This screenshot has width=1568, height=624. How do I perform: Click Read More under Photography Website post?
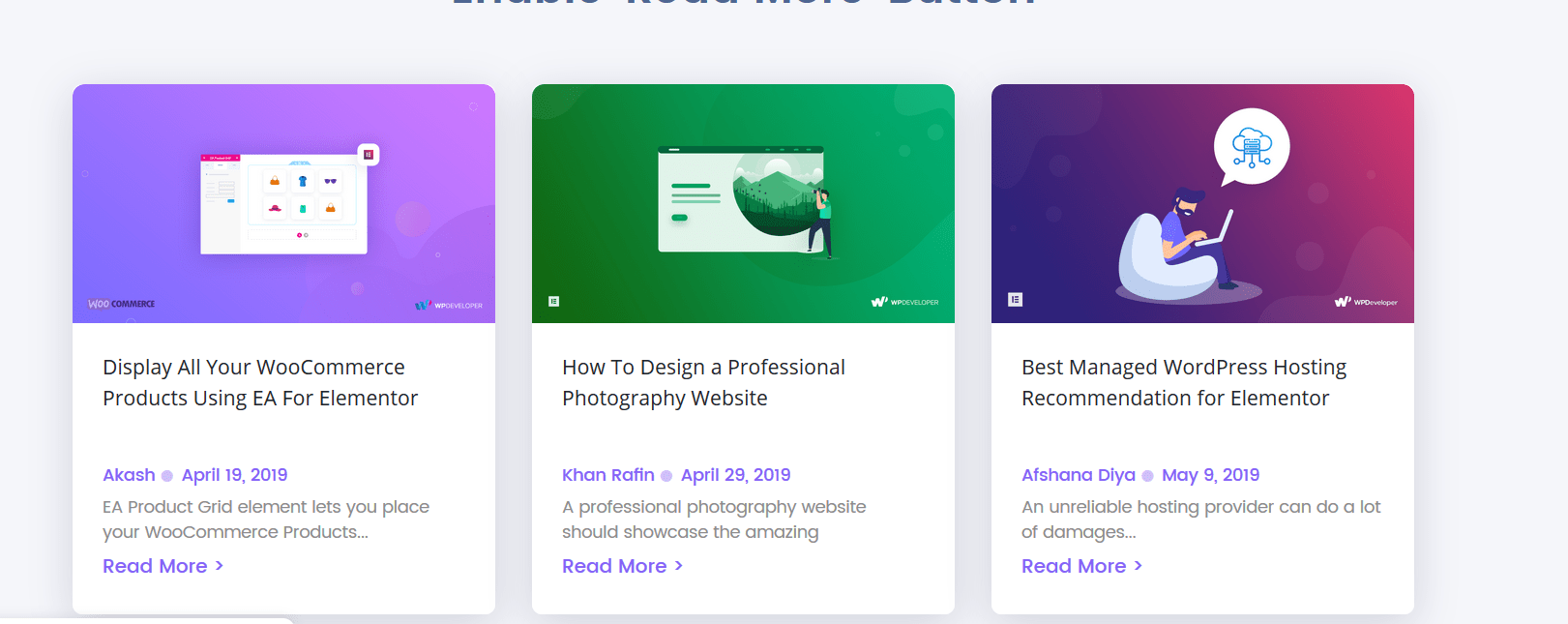(622, 566)
